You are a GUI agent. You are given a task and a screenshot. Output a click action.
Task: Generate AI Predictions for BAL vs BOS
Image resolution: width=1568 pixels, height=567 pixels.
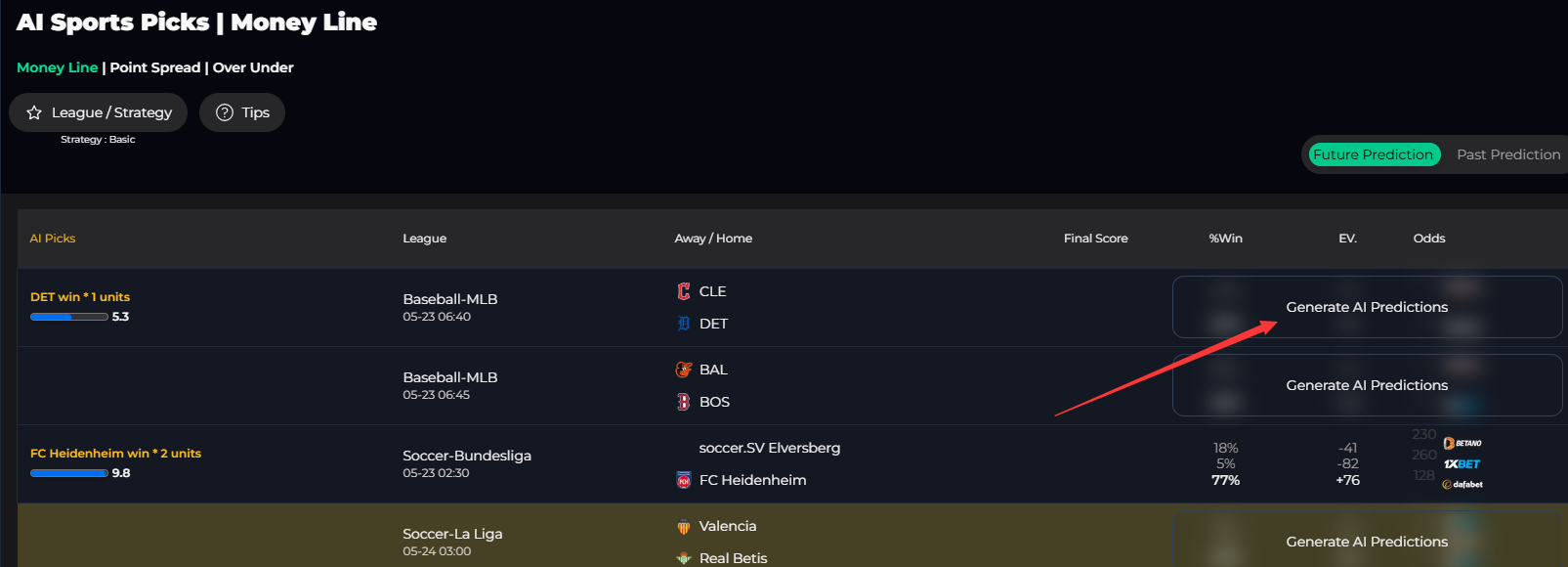1367,385
